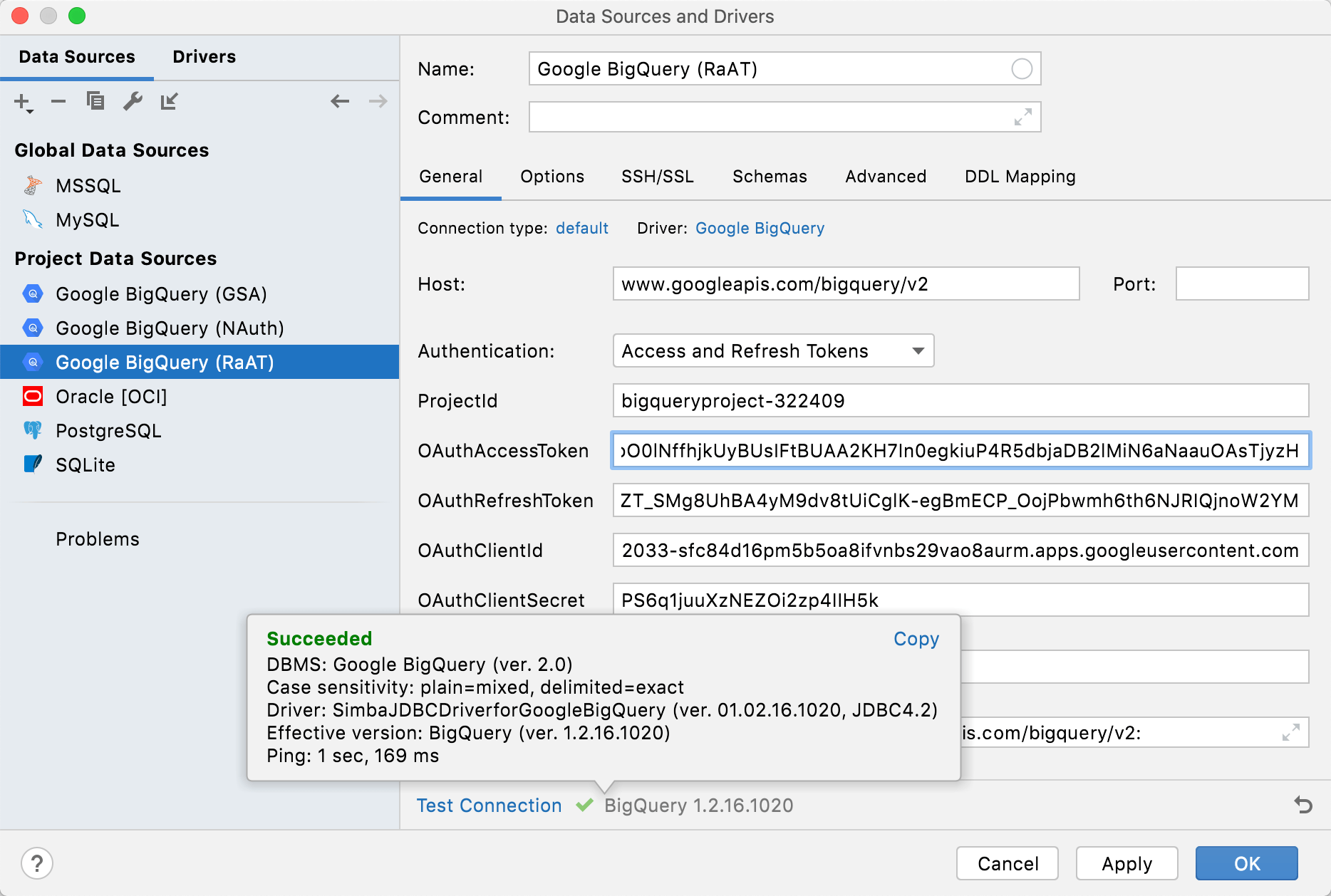
Task: Open help with the question mark icon
Action: 37,863
